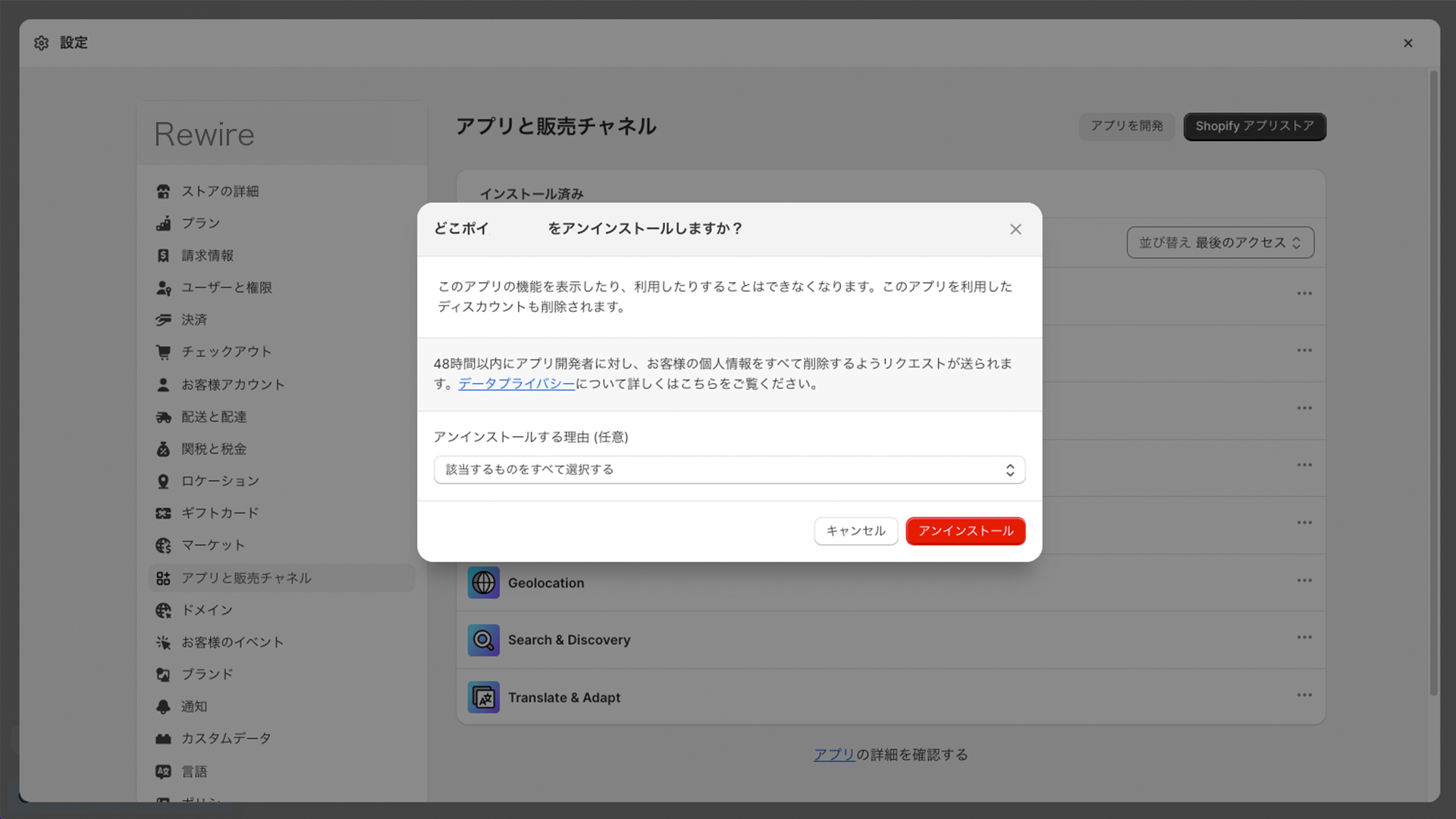Click the カスタムデータ icon
Screen dimensions: 1456x819
163,739
